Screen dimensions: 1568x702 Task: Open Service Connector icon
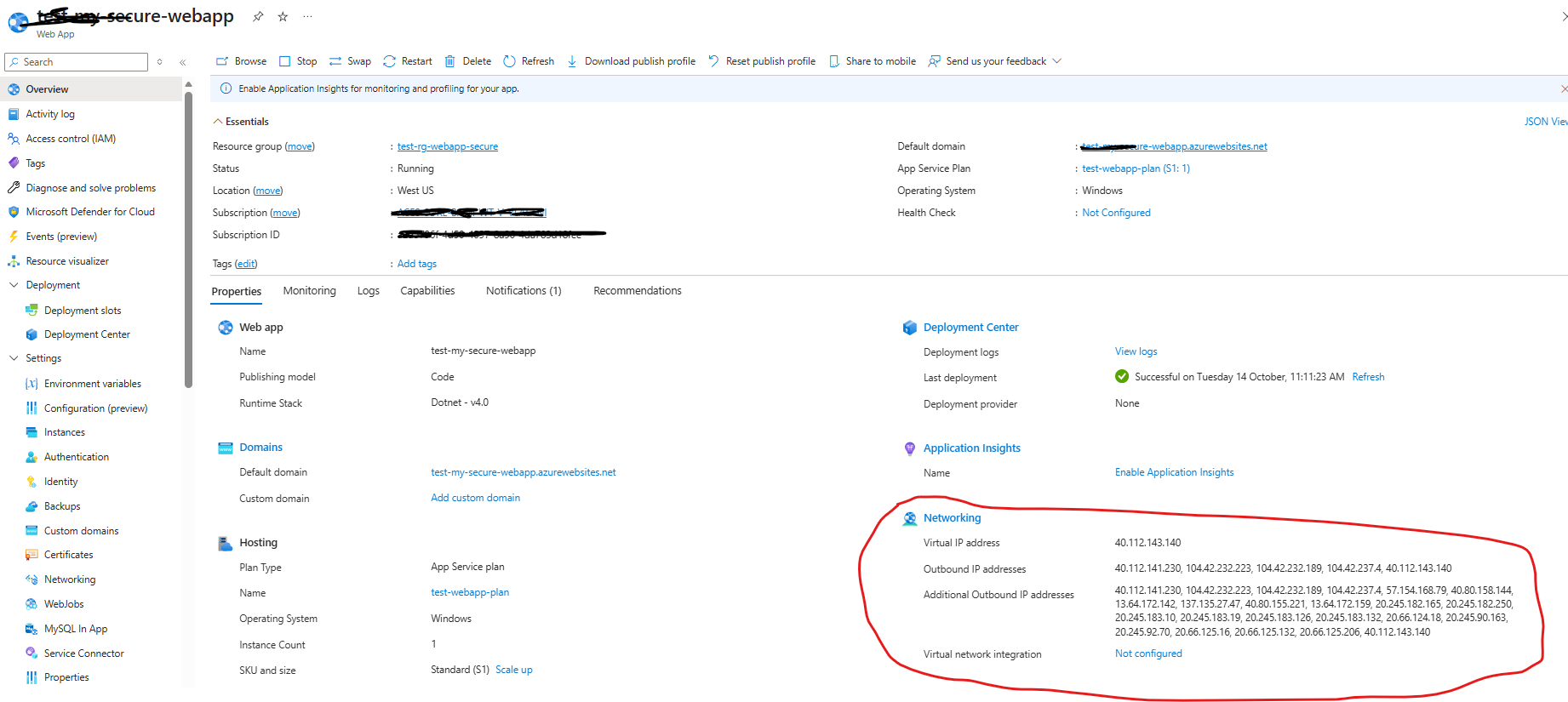point(31,653)
